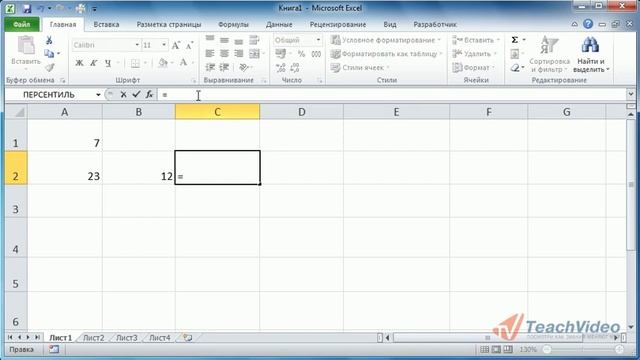Toggle underline Ч formatting
640x360 pixels.
(108, 63)
